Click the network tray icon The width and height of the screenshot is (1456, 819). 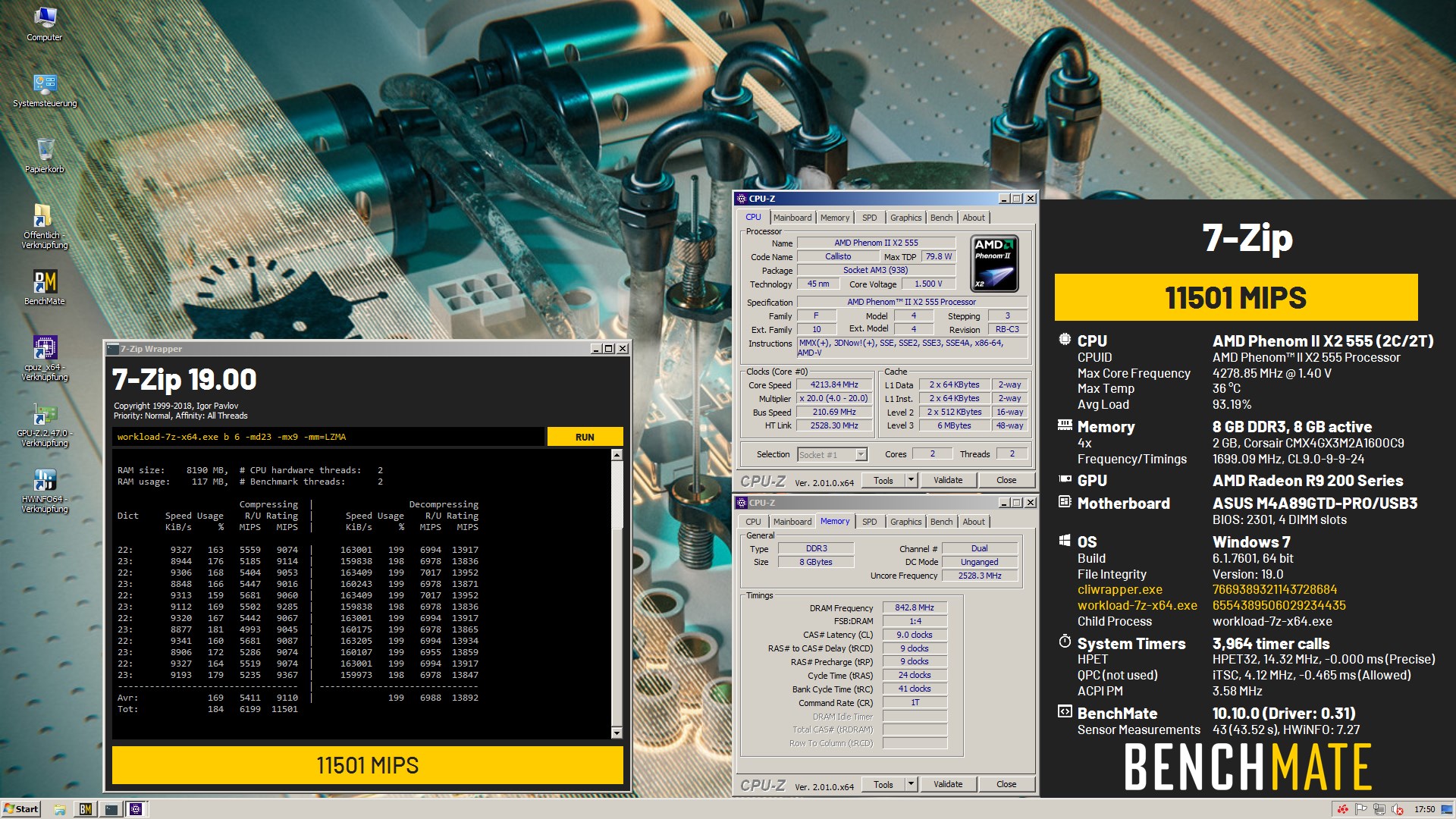pyautogui.click(x=1379, y=809)
